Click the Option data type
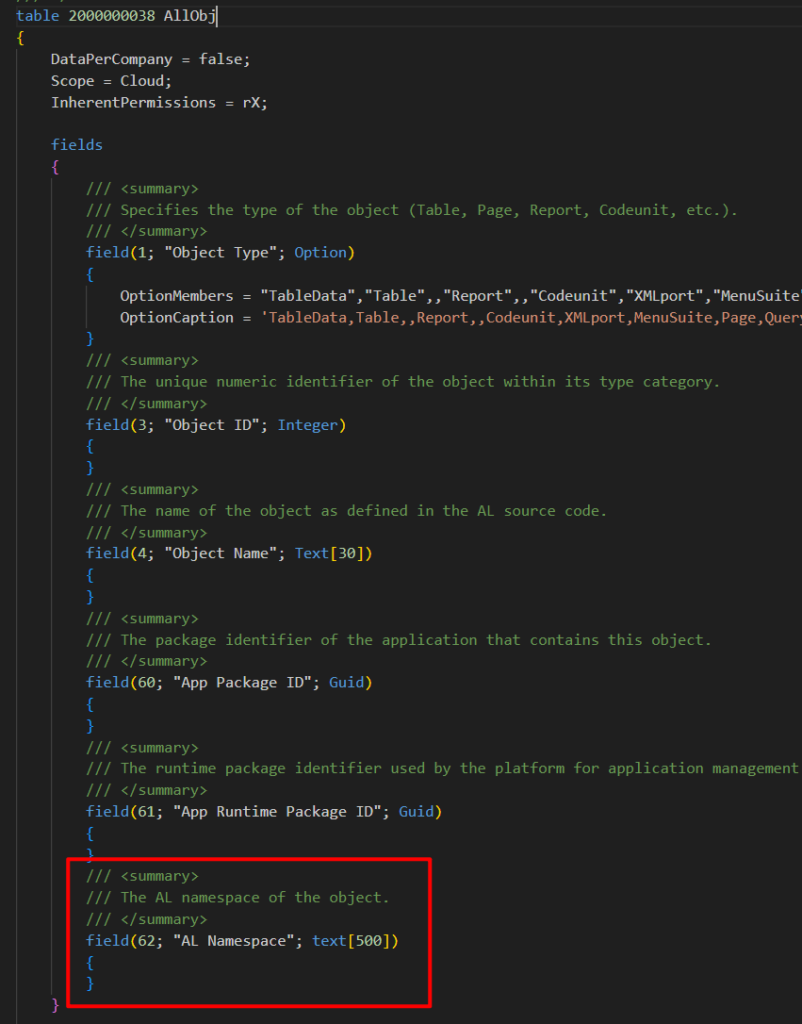The width and height of the screenshot is (802, 1024). [x=320, y=253]
